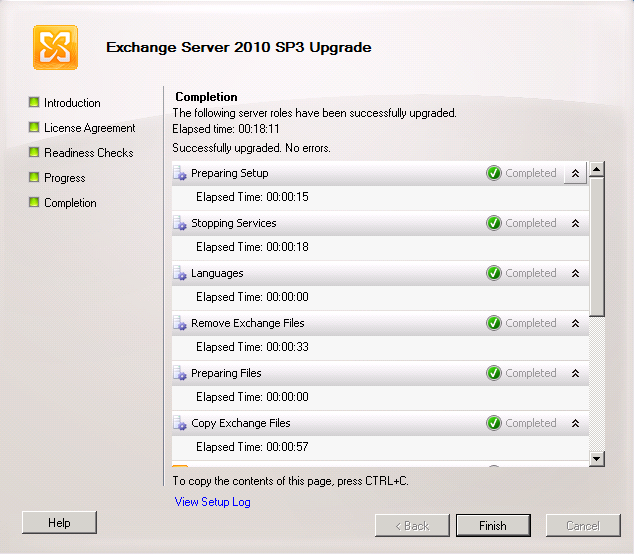Click the Copy Exchange Files header label
Screen dimensions: 634x554
(x=241, y=423)
